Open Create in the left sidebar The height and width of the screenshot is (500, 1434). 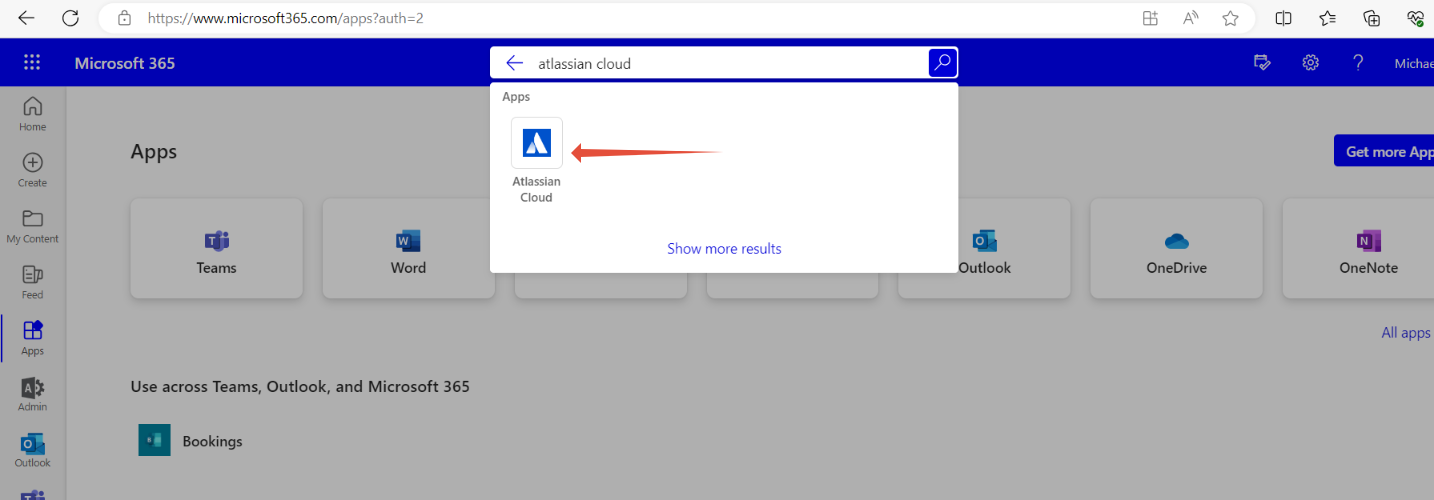(32, 170)
